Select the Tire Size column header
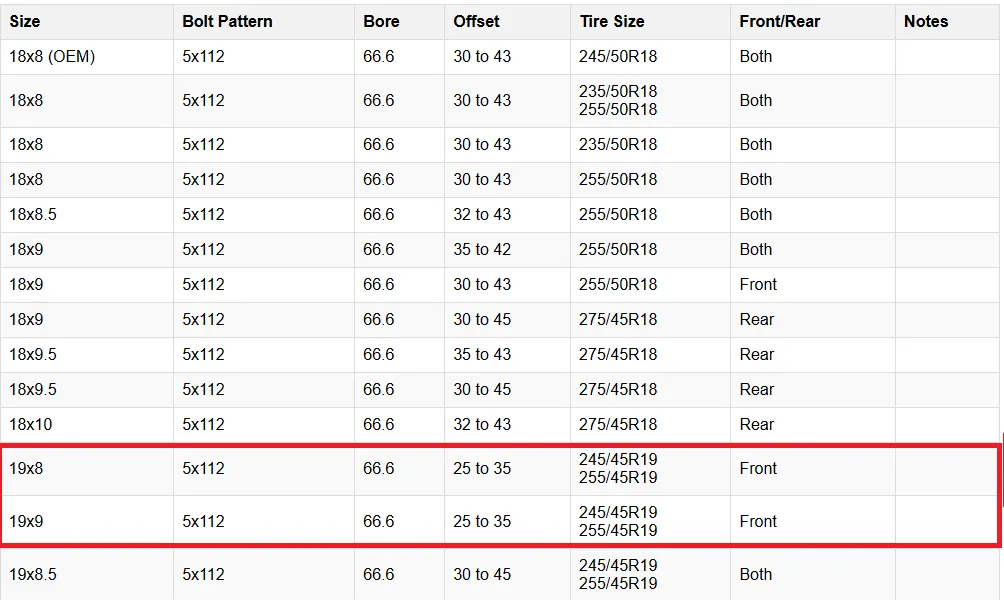The width and height of the screenshot is (1004, 600). (612, 21)
